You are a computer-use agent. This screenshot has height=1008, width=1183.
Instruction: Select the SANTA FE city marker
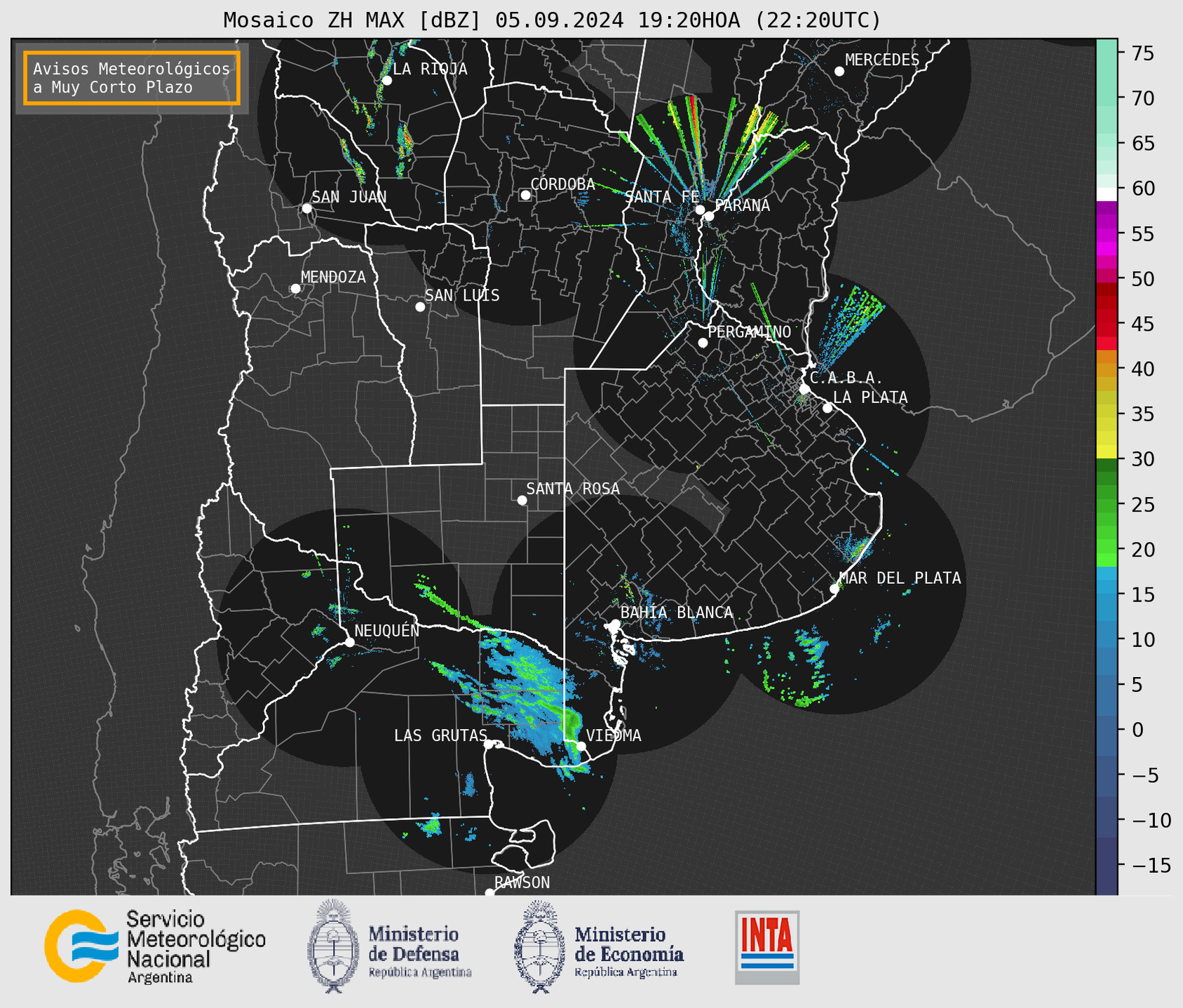click(700, 210)
